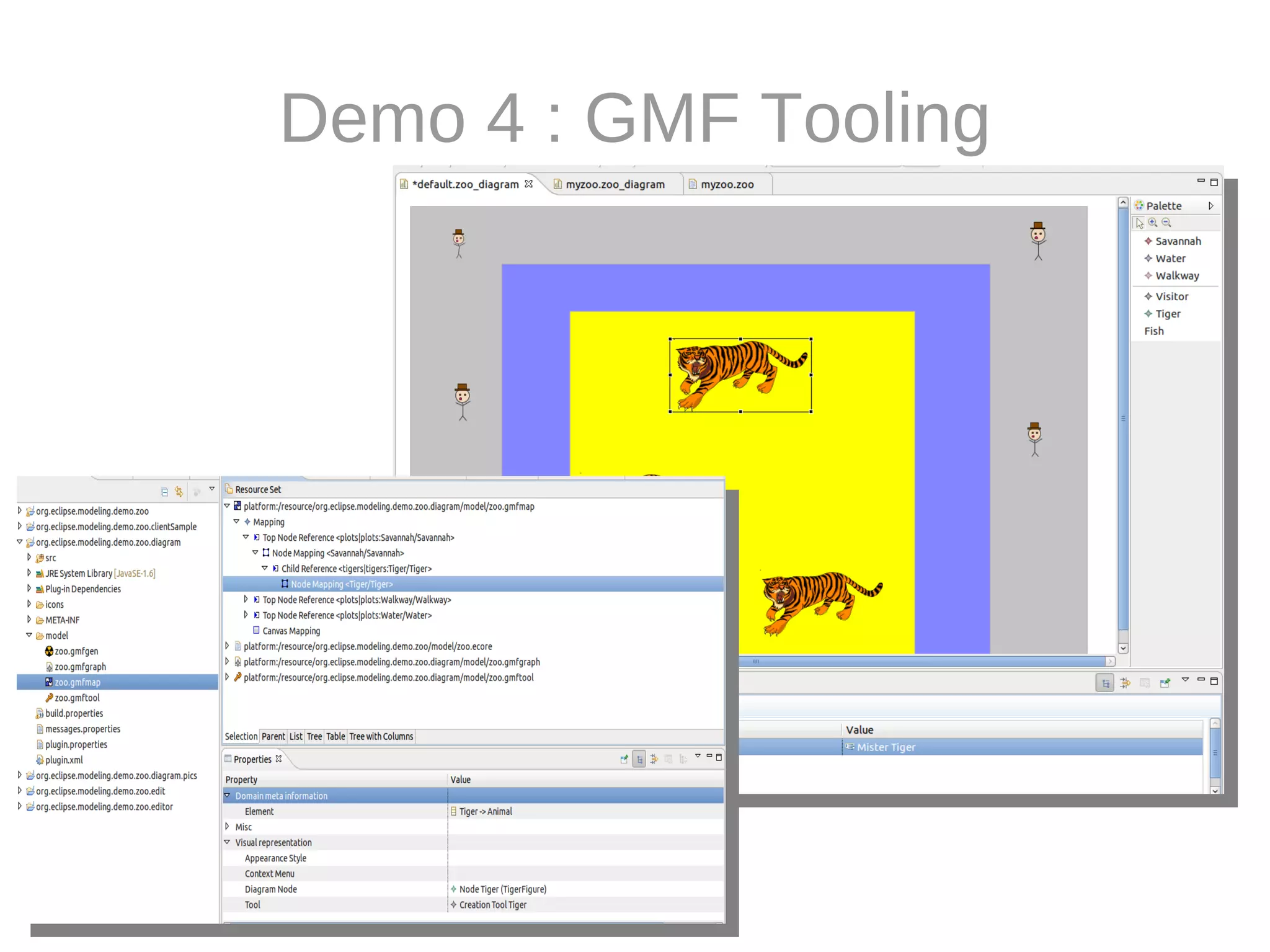The image size is (1270, 952).
Task: Expand org.eclipse.modeling.demo.zoo.clientSample project
Action: (19, 527)
